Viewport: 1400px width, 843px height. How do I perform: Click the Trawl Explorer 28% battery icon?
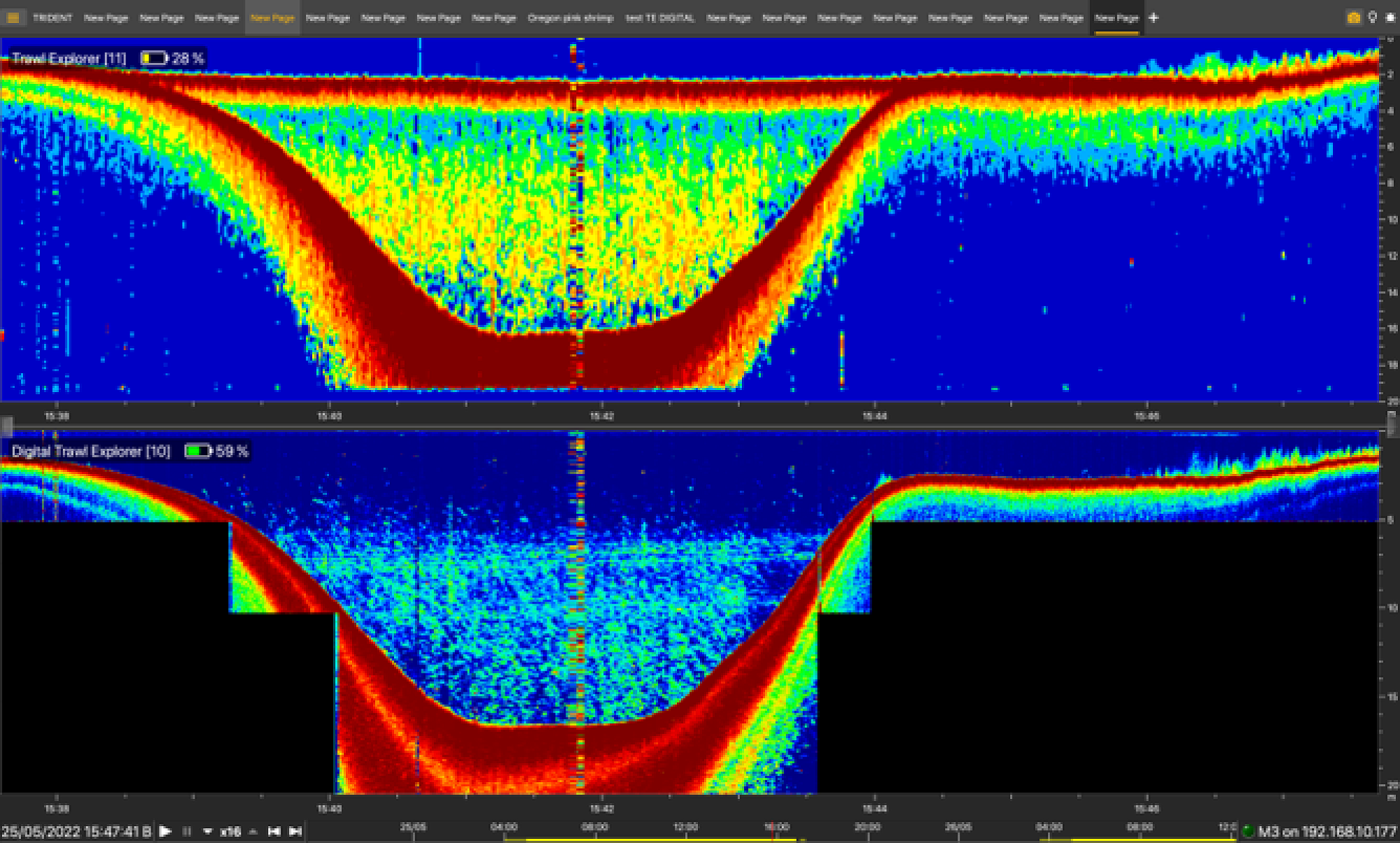point(154,59)
